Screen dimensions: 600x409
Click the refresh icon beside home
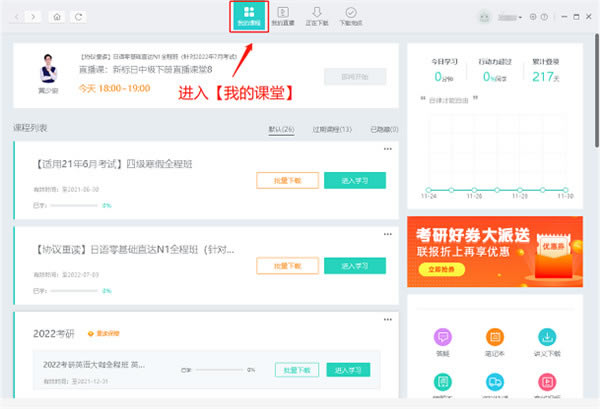(79, 17)
